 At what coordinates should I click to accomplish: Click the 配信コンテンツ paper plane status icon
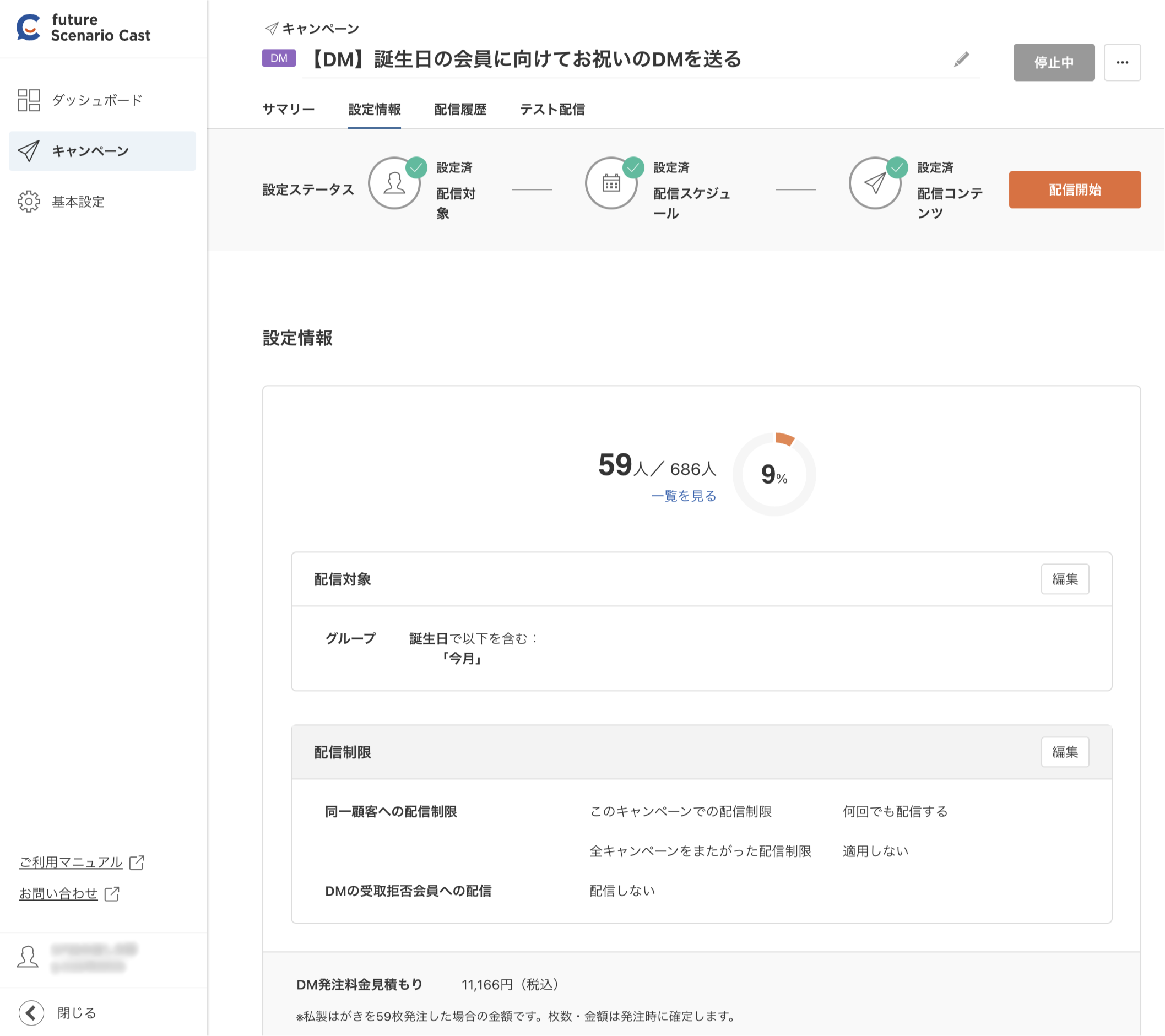pyautogui.click(x=875, y=183)
